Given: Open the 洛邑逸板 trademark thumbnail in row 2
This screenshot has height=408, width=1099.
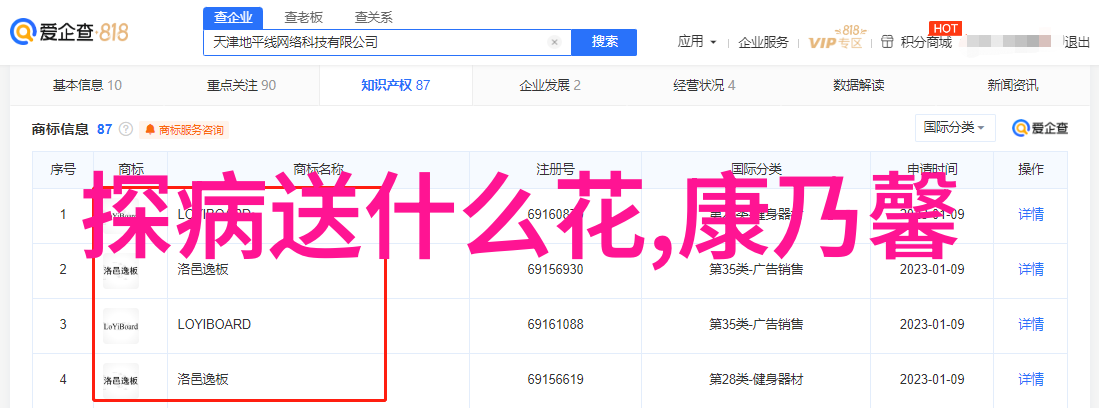Looking at the screenshot, I should pyautogui.click(x=121, y=269).
